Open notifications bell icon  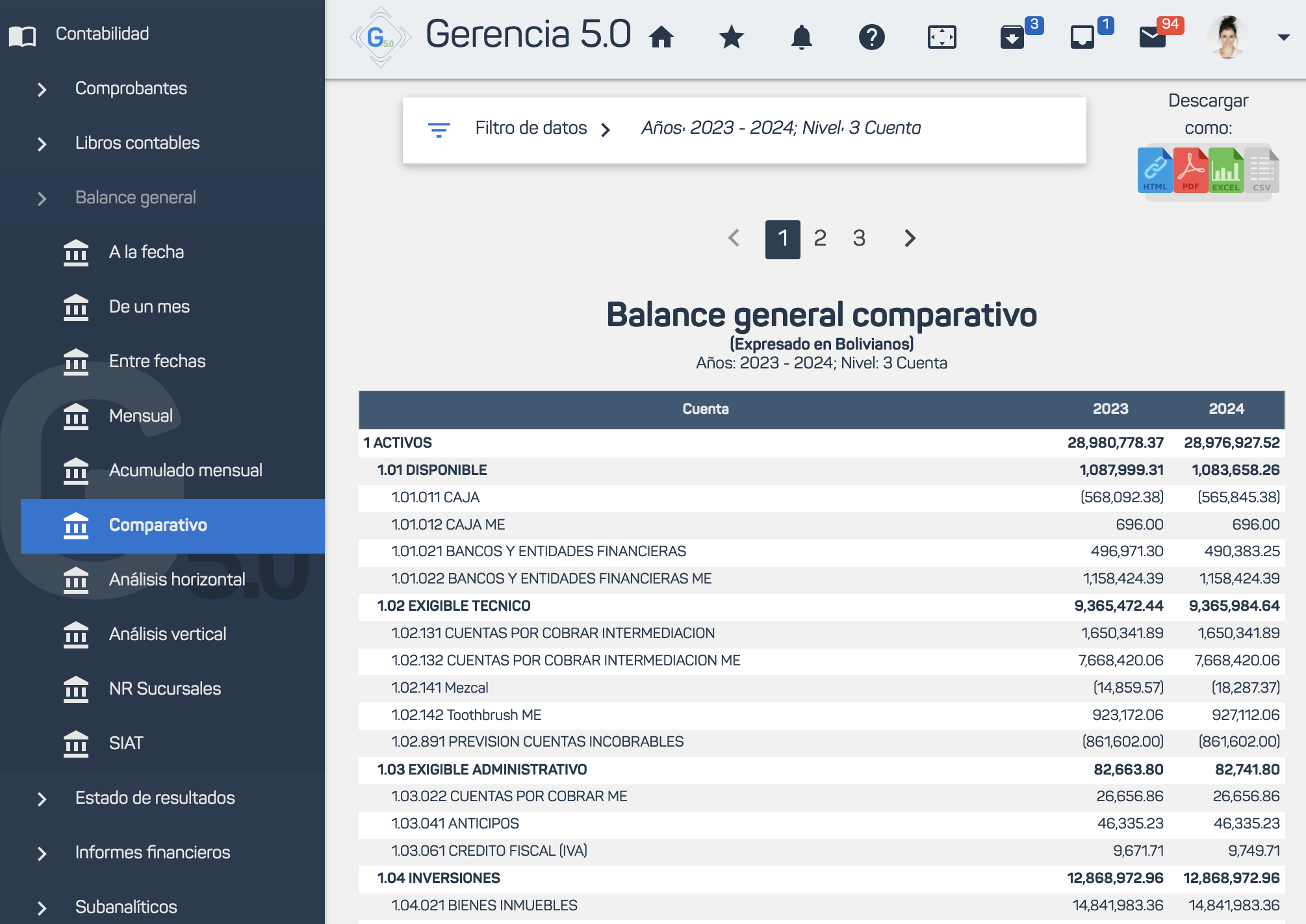[x=802, y=37]
